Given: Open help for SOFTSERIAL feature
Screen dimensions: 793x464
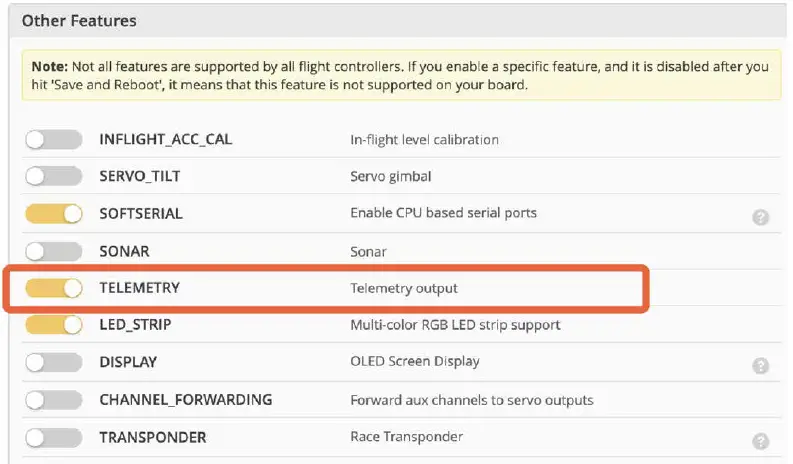Looking at the screenshot, I should [x=760, y=216].
